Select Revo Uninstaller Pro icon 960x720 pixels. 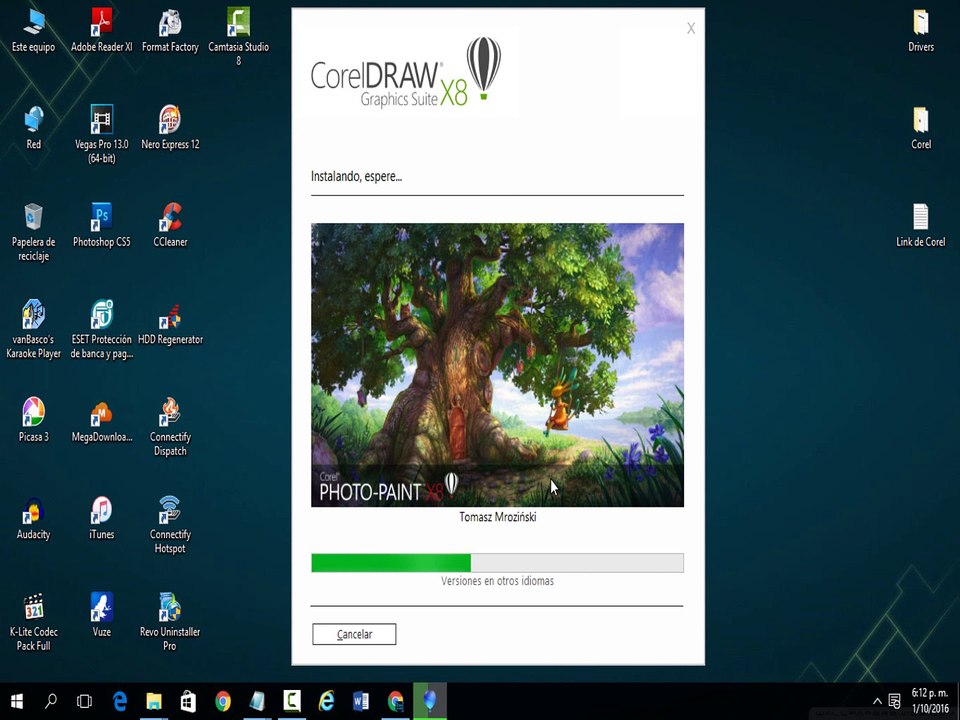coord(170,621)
